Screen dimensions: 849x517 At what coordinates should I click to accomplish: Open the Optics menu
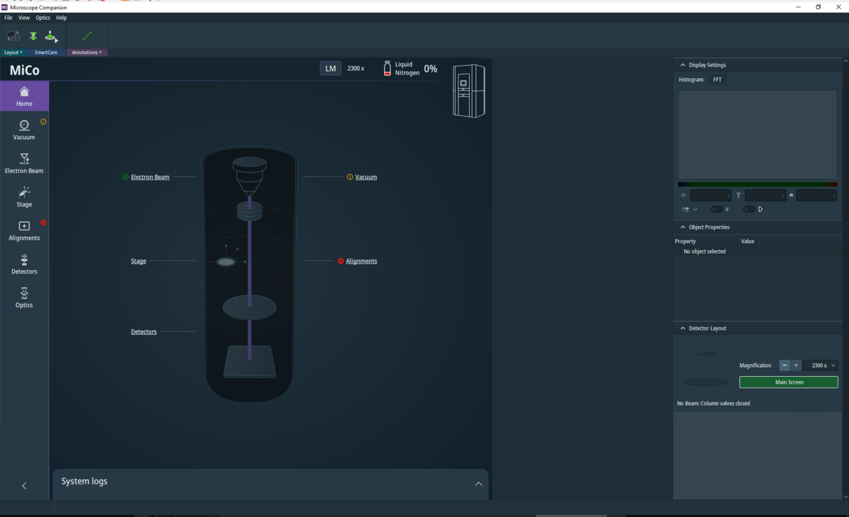(43, 18)
